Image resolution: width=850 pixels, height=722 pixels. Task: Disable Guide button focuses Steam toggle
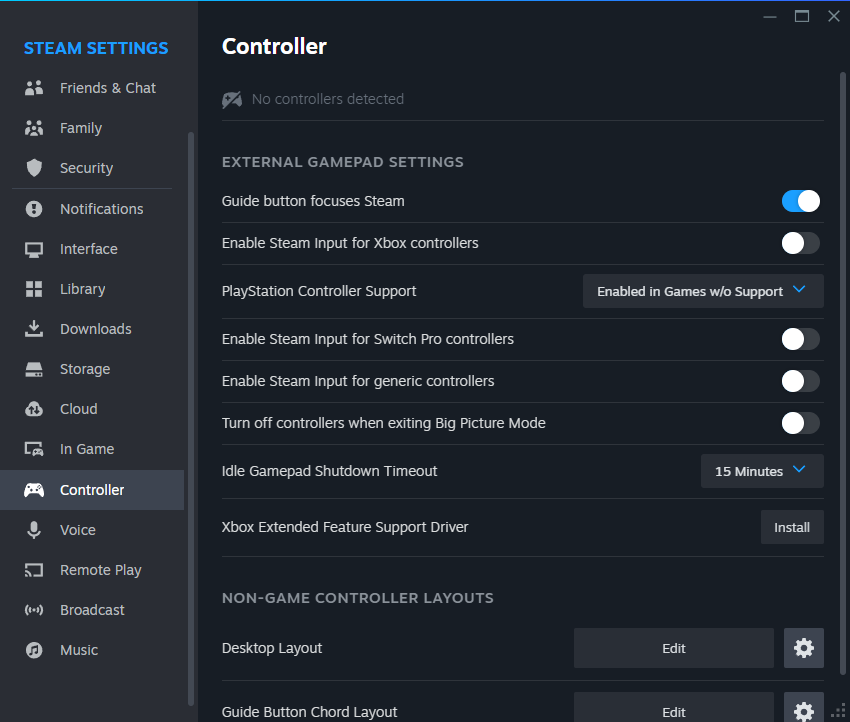pos(800,201)
